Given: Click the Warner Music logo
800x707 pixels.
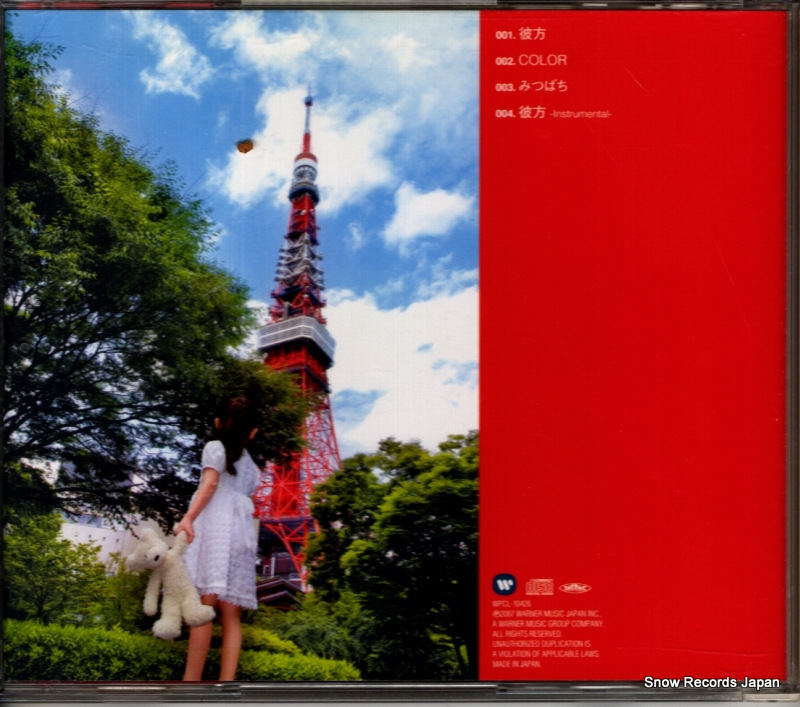Looking at the screenshot, I should [x=505, y=586].
